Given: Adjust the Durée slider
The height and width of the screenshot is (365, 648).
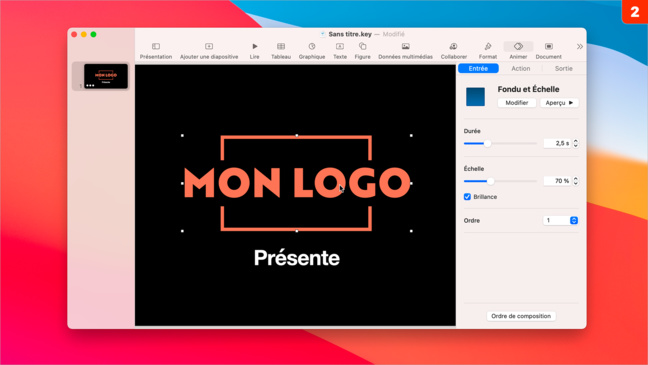Looking at the screenshot, I should click(488, 143).
